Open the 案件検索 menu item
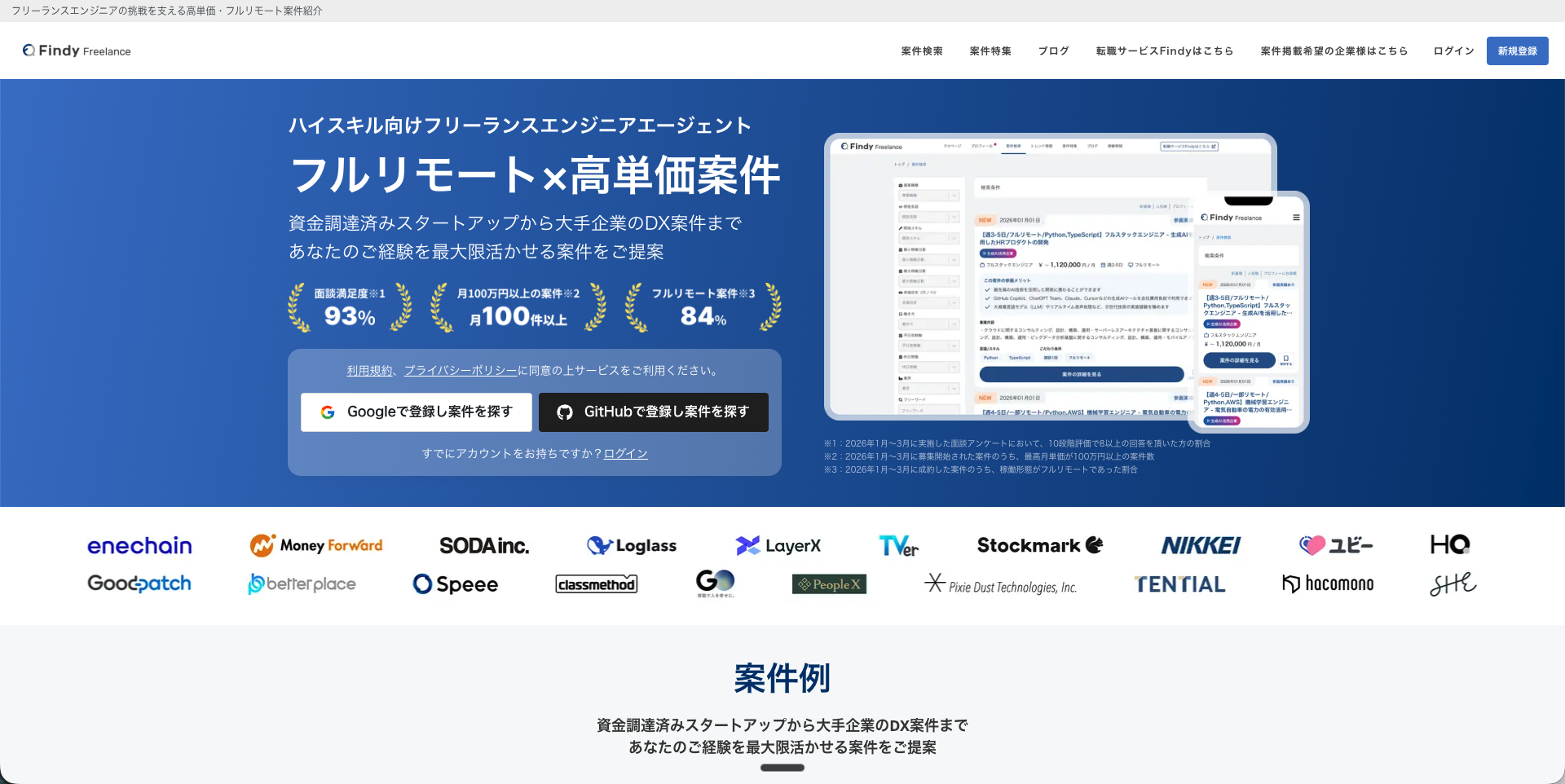The height and width of the screenshot is (784, 1565). 922,51
